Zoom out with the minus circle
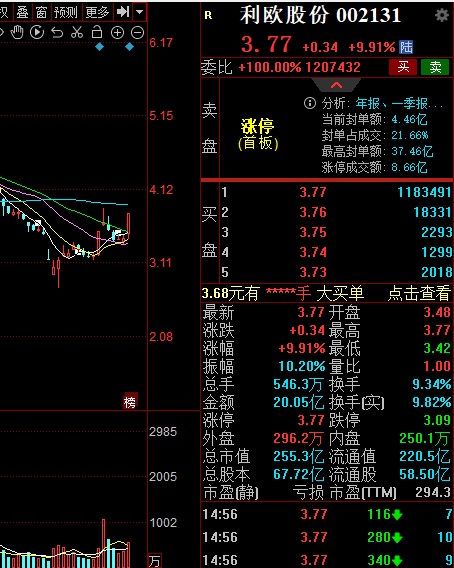 [137, 33]
